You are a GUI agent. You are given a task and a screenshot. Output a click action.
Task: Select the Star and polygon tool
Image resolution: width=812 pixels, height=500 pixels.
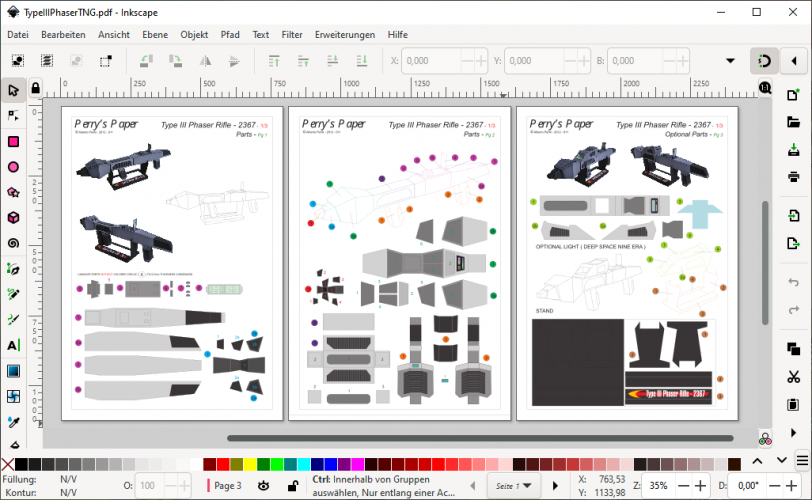click(13, 193)
